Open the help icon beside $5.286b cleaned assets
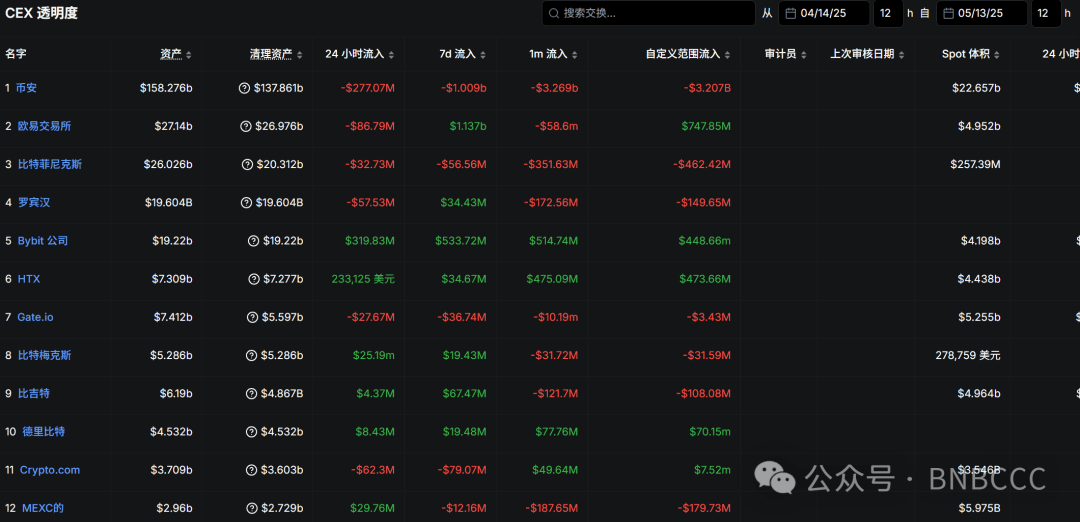 click(251, 355)
